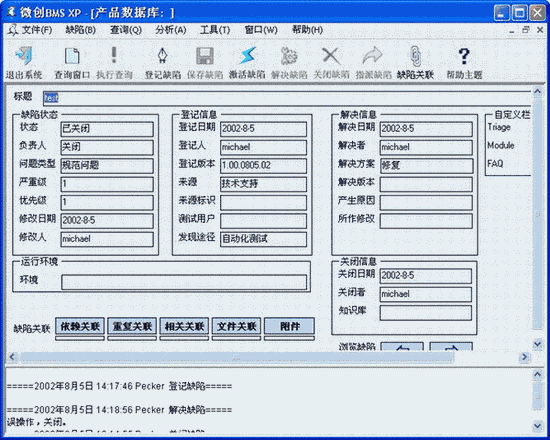Open 缺陷关联 paperclip toolbar icon
550x440 pixels.
click(x=415, y=56)
